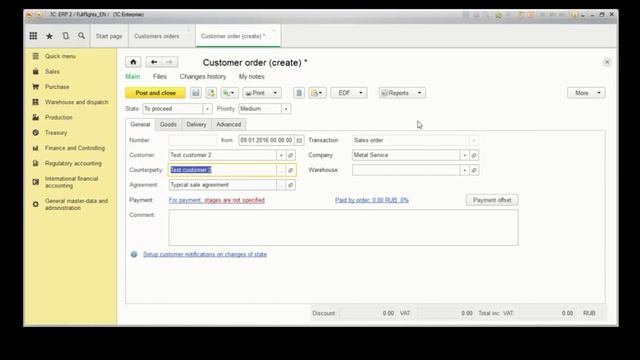Go to home page icon
Image resolution: width=640 pixels, height=360 pixels.
133,62
